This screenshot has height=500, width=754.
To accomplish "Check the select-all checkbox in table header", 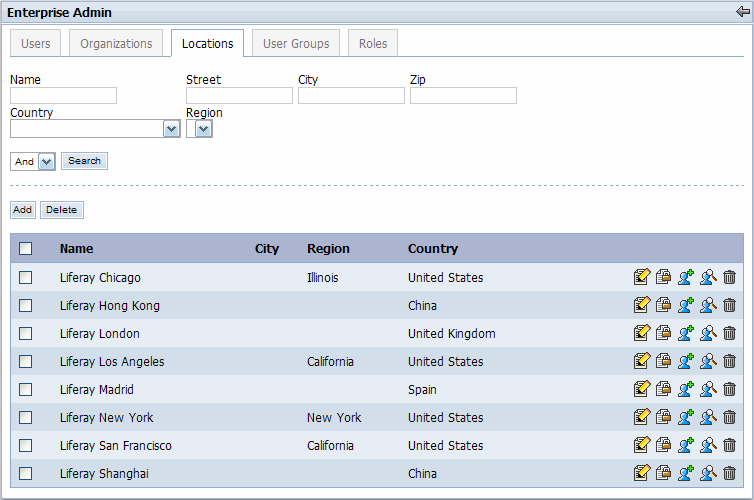I will pos(26,249).
